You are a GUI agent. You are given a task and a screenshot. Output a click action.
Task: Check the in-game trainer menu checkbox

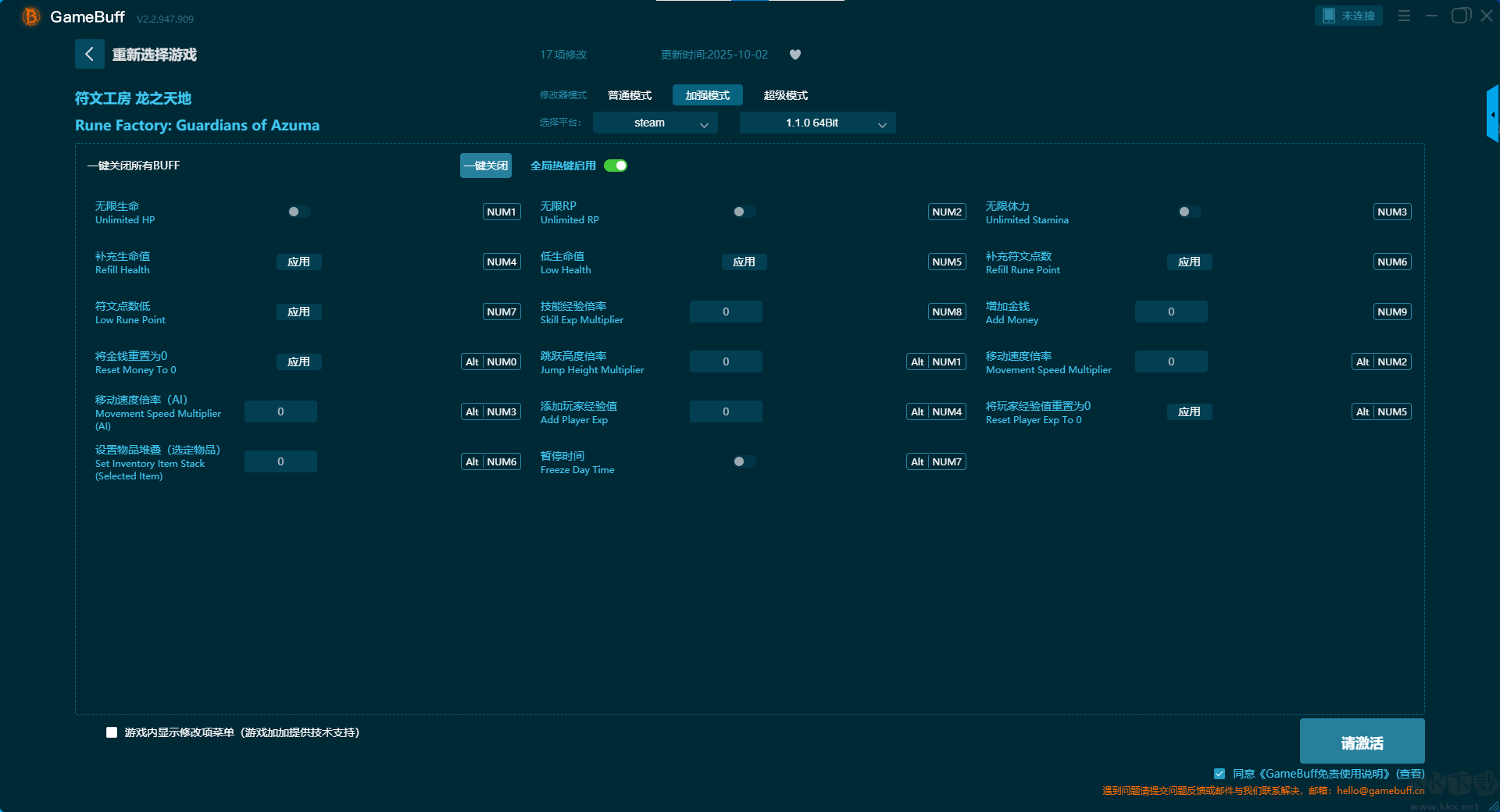(x=112, y=732)
